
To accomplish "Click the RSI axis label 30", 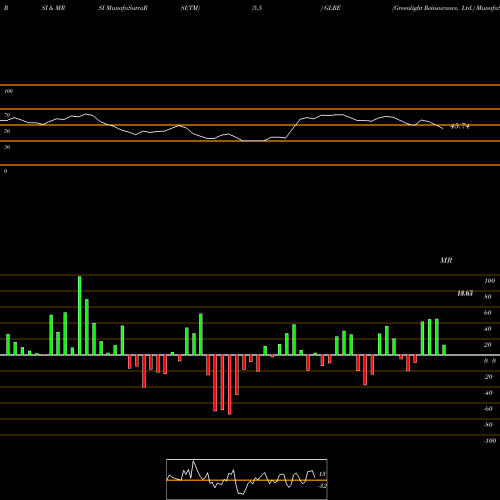I will point(7,147).
